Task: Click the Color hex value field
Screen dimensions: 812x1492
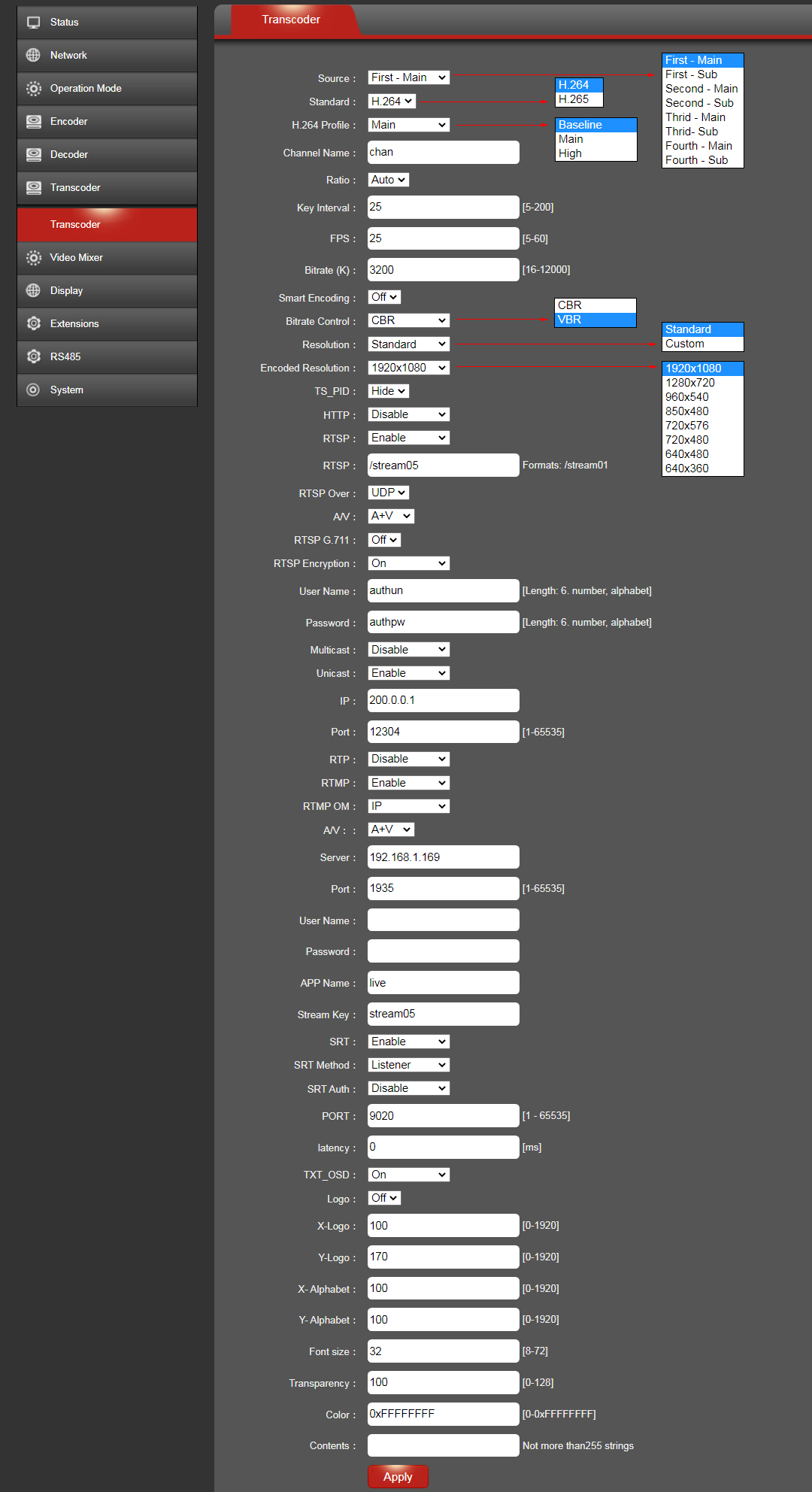Action: click(444, 1414)
